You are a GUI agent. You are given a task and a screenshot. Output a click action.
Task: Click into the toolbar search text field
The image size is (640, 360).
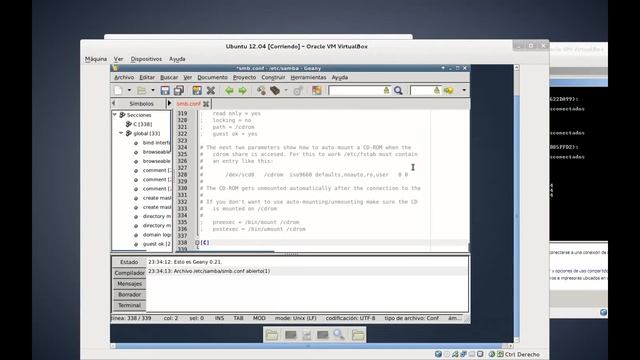(355, 90)
